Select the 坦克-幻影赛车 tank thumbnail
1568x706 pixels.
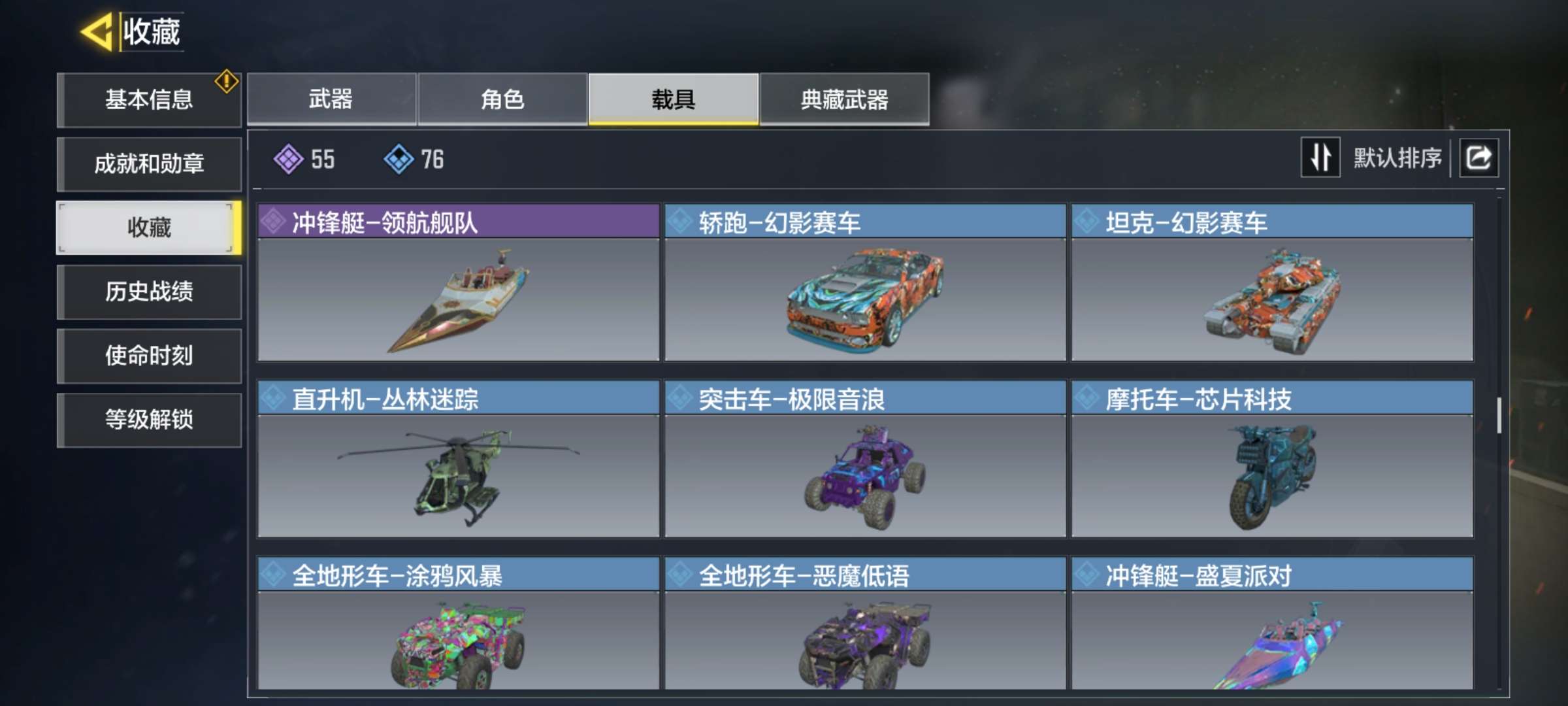point(1272,299)
